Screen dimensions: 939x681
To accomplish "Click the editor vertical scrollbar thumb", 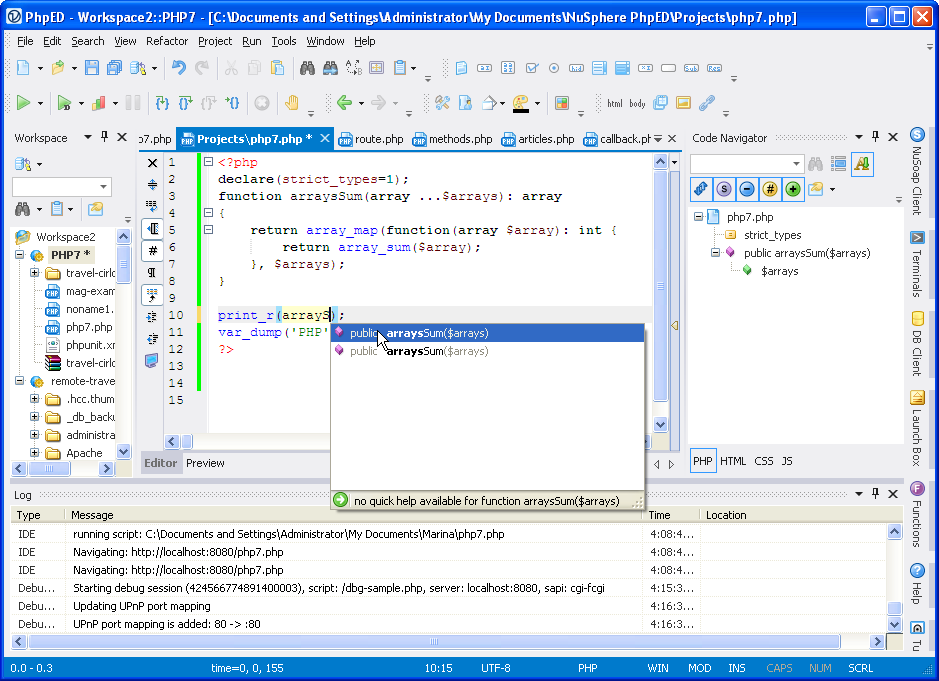I will click(x=661, y=286).
